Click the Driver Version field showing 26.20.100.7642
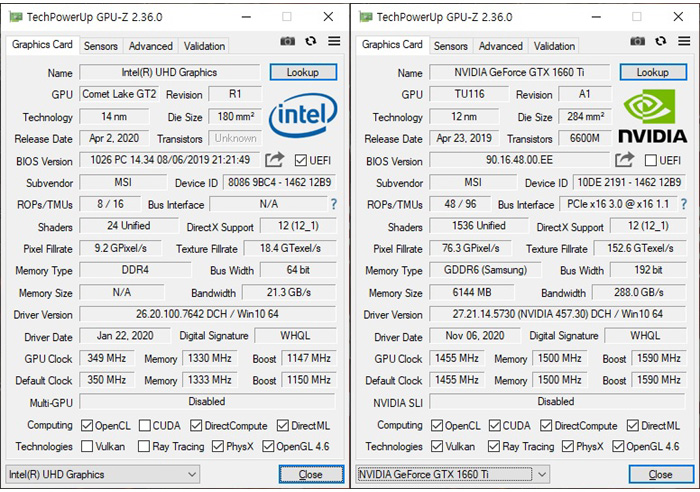The width and height of the screenshot is (700, 492). 208,314
